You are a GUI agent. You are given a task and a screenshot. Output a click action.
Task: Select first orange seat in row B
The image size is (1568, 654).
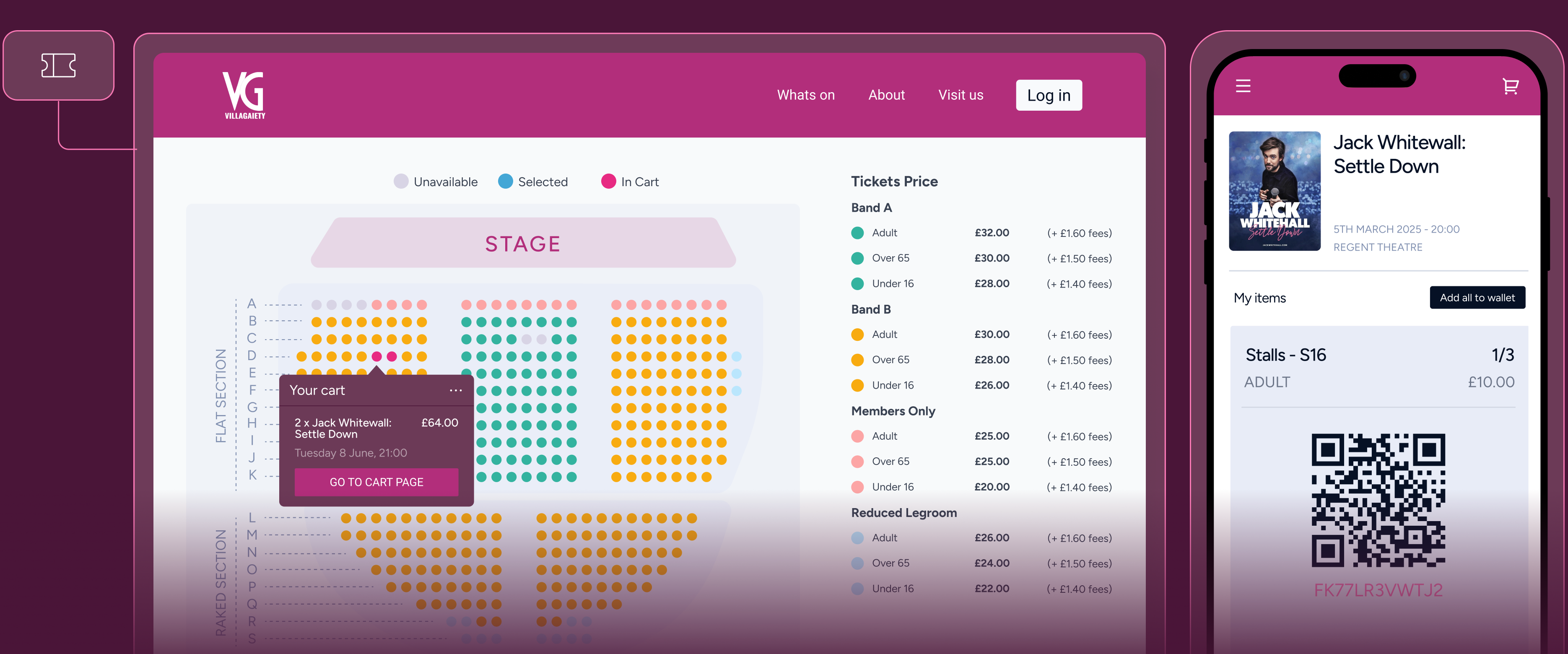[x=317, y=322]
